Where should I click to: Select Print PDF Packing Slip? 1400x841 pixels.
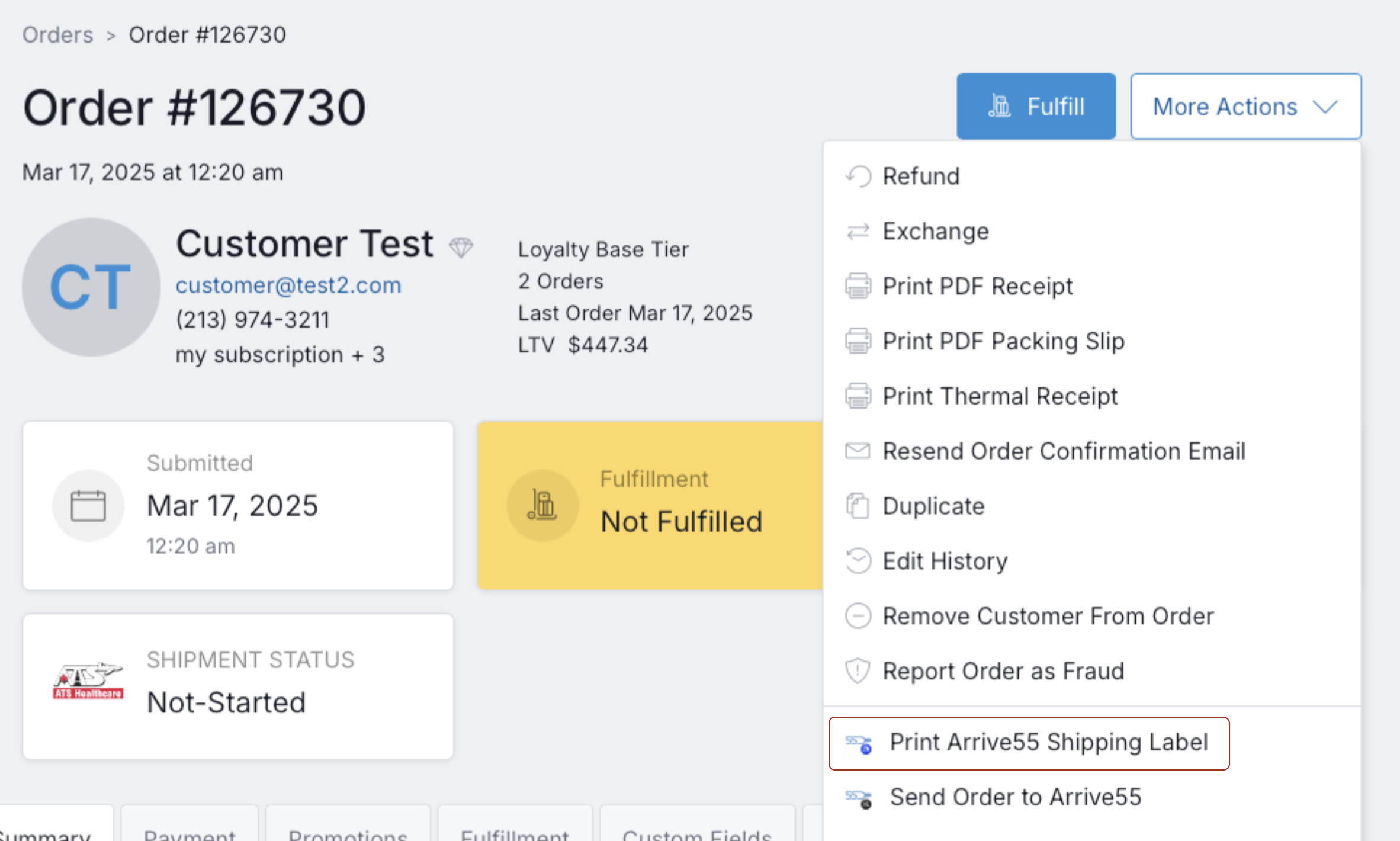click(1003, 342)
